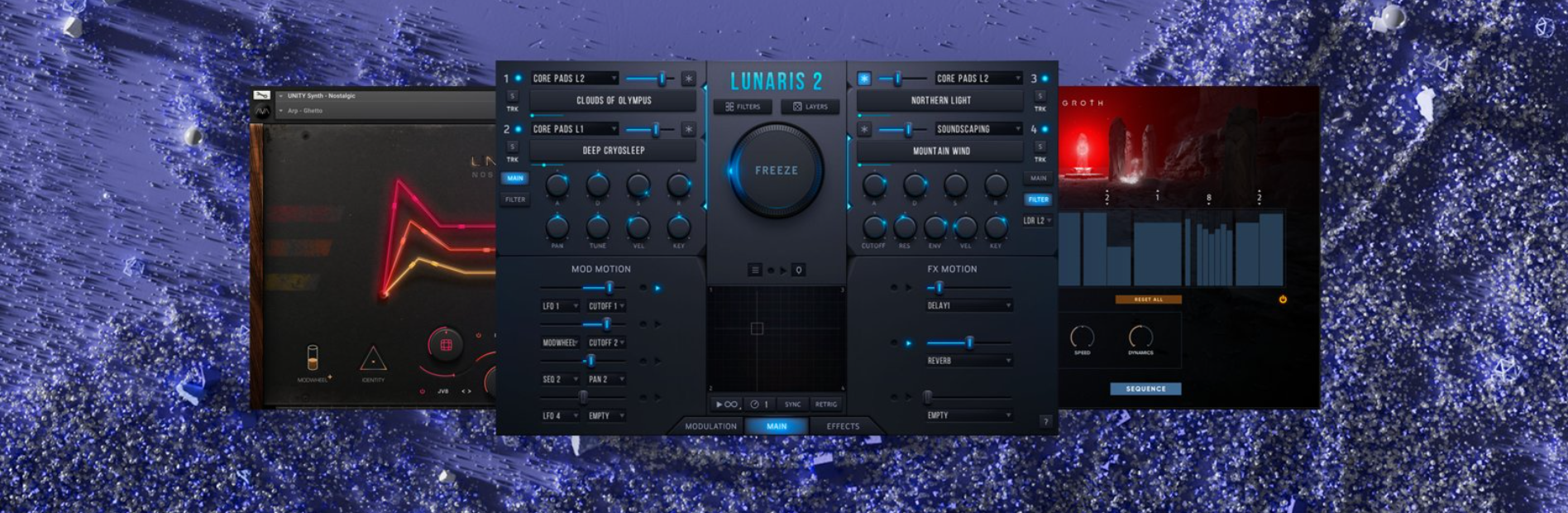Select the MAIN tab in left layer panel
The height and width of the screenshot is (513, 1568).
coord(515,178)
